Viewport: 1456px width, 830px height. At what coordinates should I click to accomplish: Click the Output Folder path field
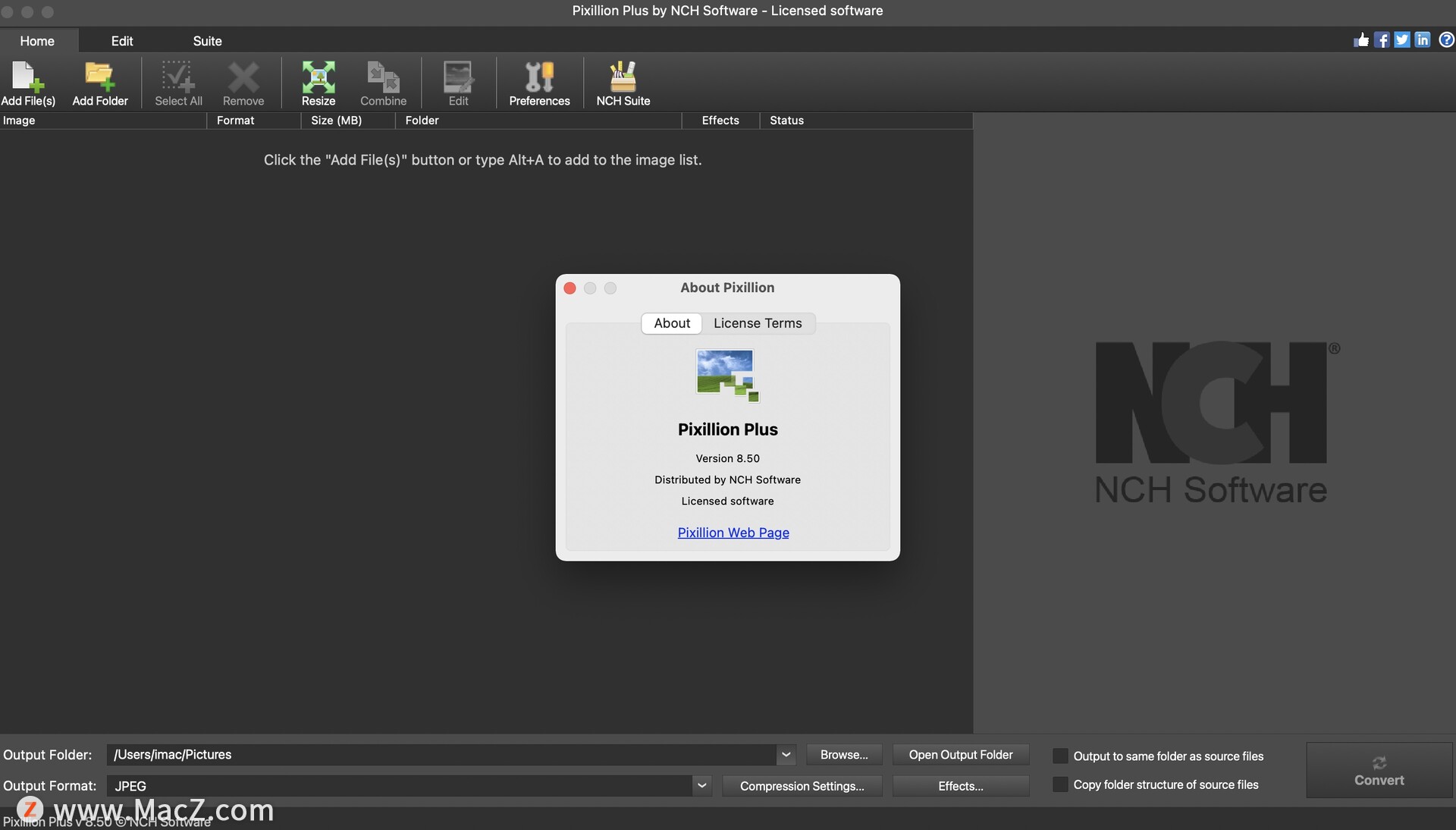[441, 755]
